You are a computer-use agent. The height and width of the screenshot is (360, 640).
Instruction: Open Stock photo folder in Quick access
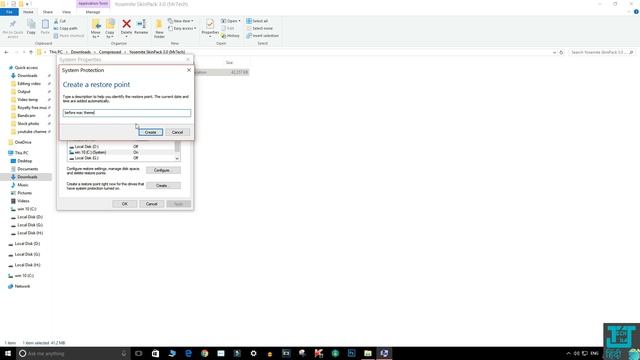pos(28,123)
